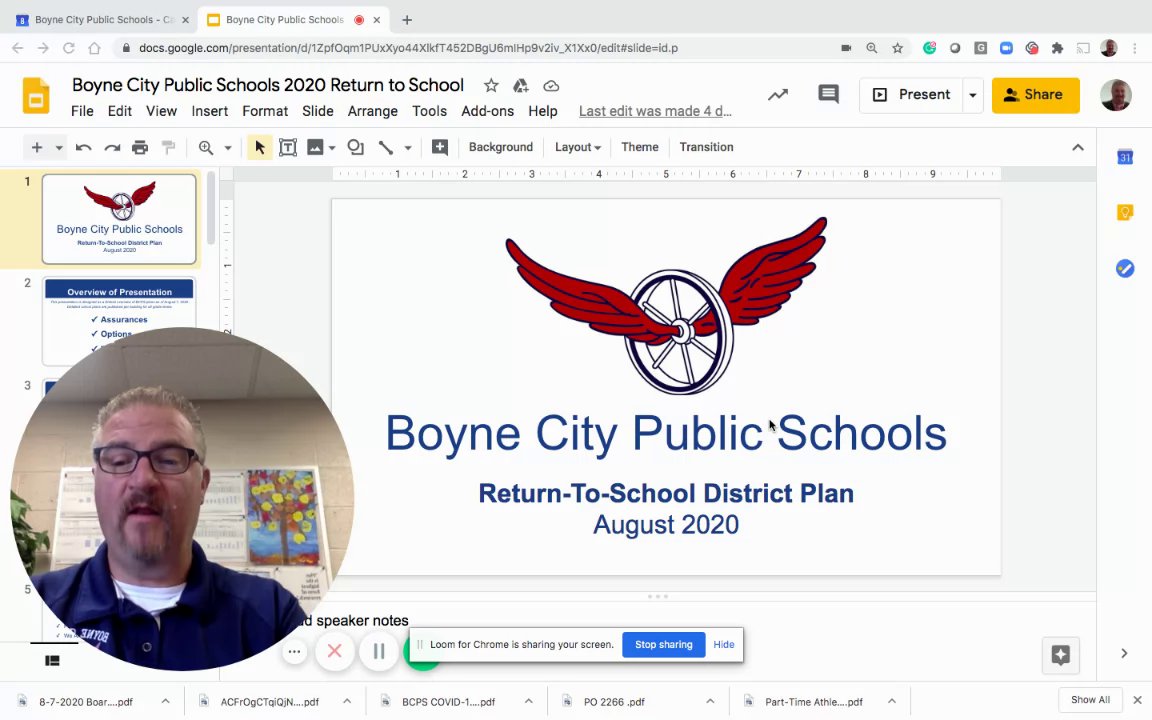Screen dimensions: 1152x720
Task: Select slide 1 thumbnail in the filmstrip
Action: (x=119, y=219)
